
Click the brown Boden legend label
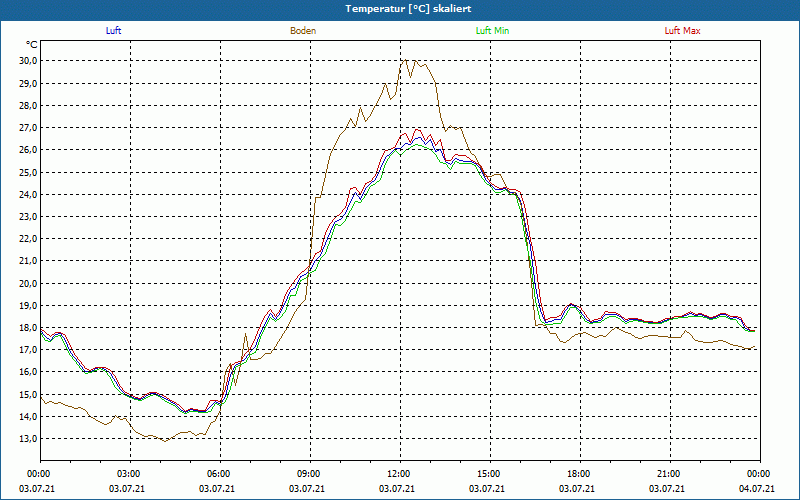point(303,31)
